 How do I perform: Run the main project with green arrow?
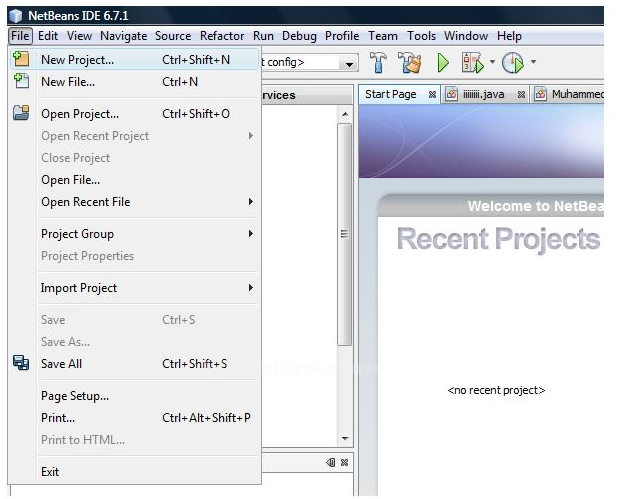tap(443, 63)
